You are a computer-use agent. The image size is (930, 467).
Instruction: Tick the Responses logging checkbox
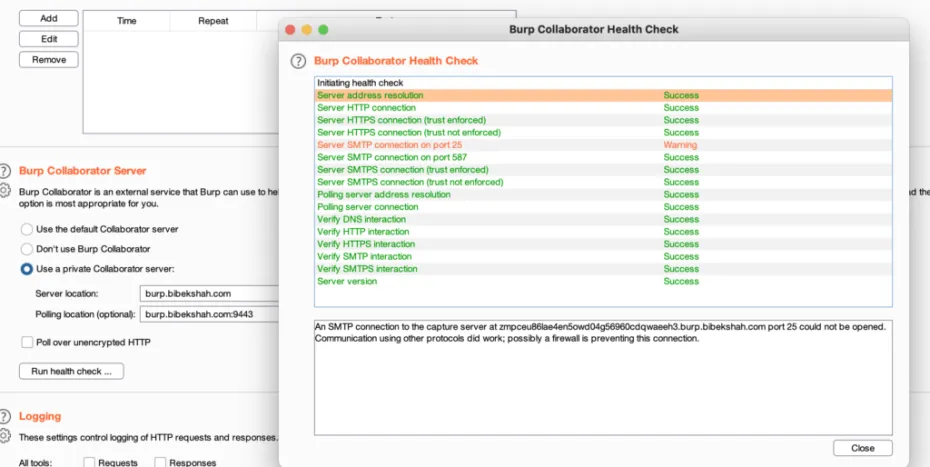[x=160, y=462]
